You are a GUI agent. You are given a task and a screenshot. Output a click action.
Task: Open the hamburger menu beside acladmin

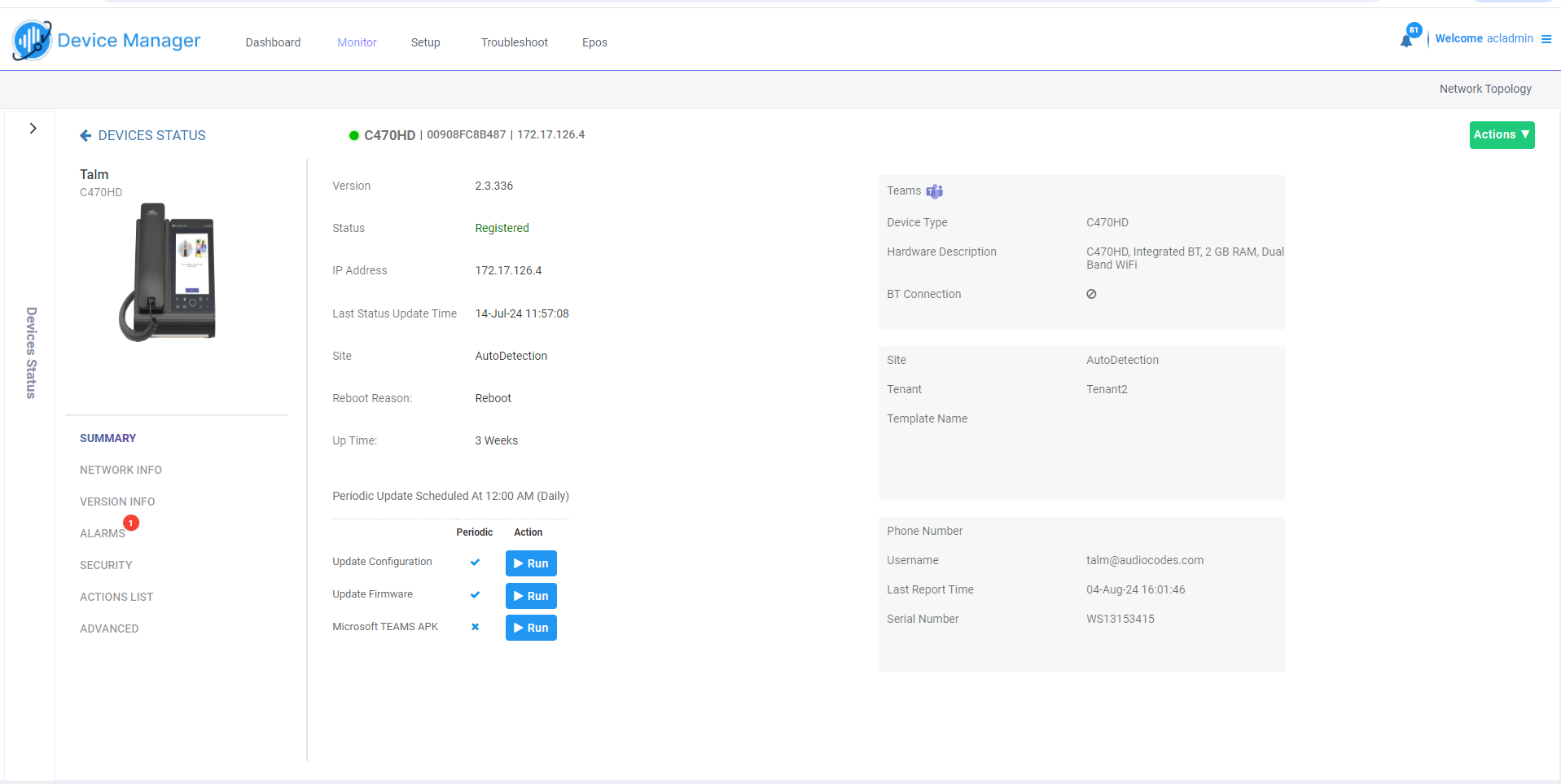(1546, 39)
